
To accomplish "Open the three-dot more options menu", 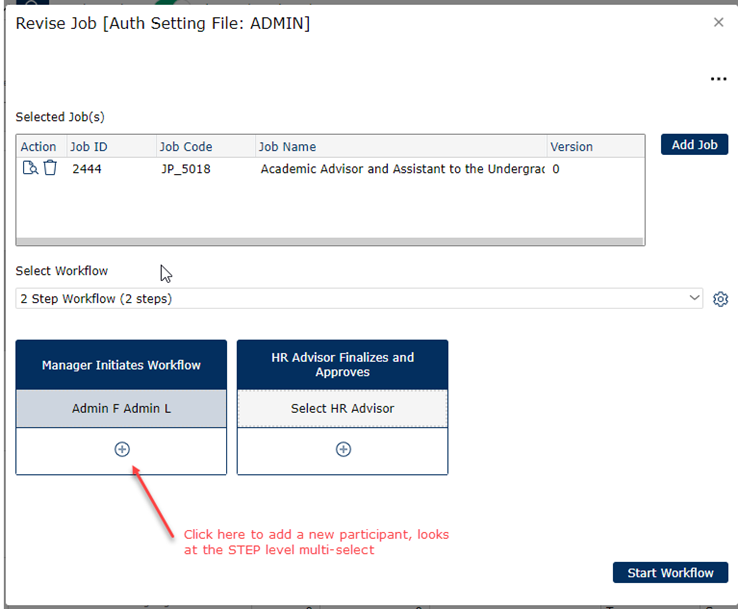I will (x=718, y=79).
